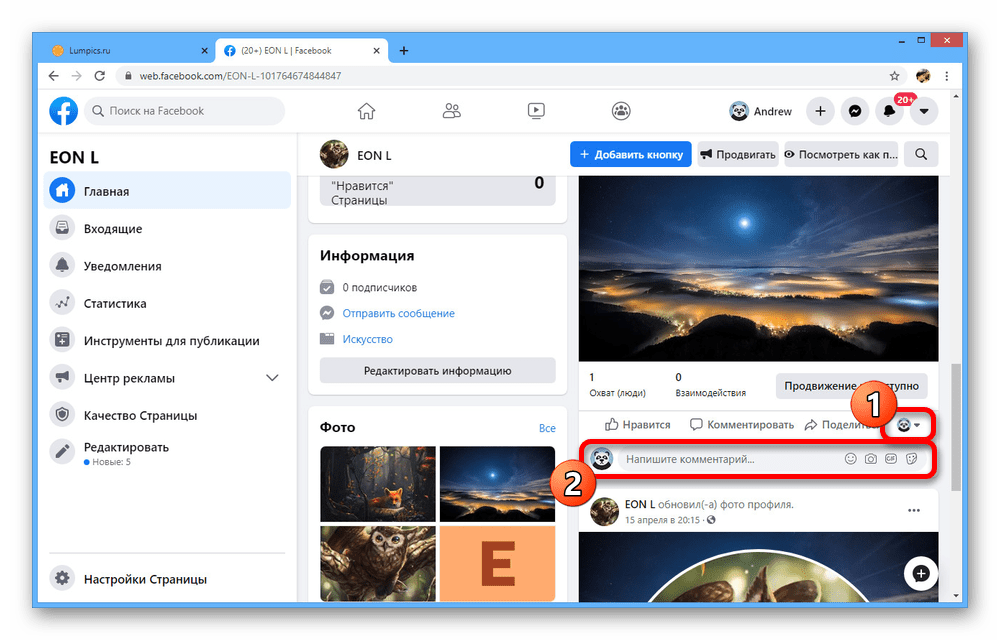Open Настройки Страницы
This screenshot has height=640, width=1000.
point(167,579)
